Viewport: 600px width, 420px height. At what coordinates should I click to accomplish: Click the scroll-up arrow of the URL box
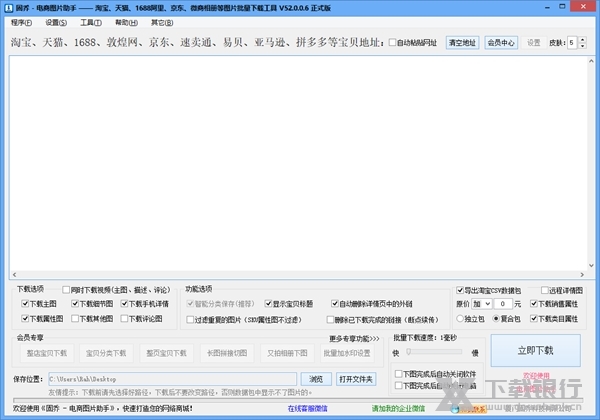[x=591, y=61]
